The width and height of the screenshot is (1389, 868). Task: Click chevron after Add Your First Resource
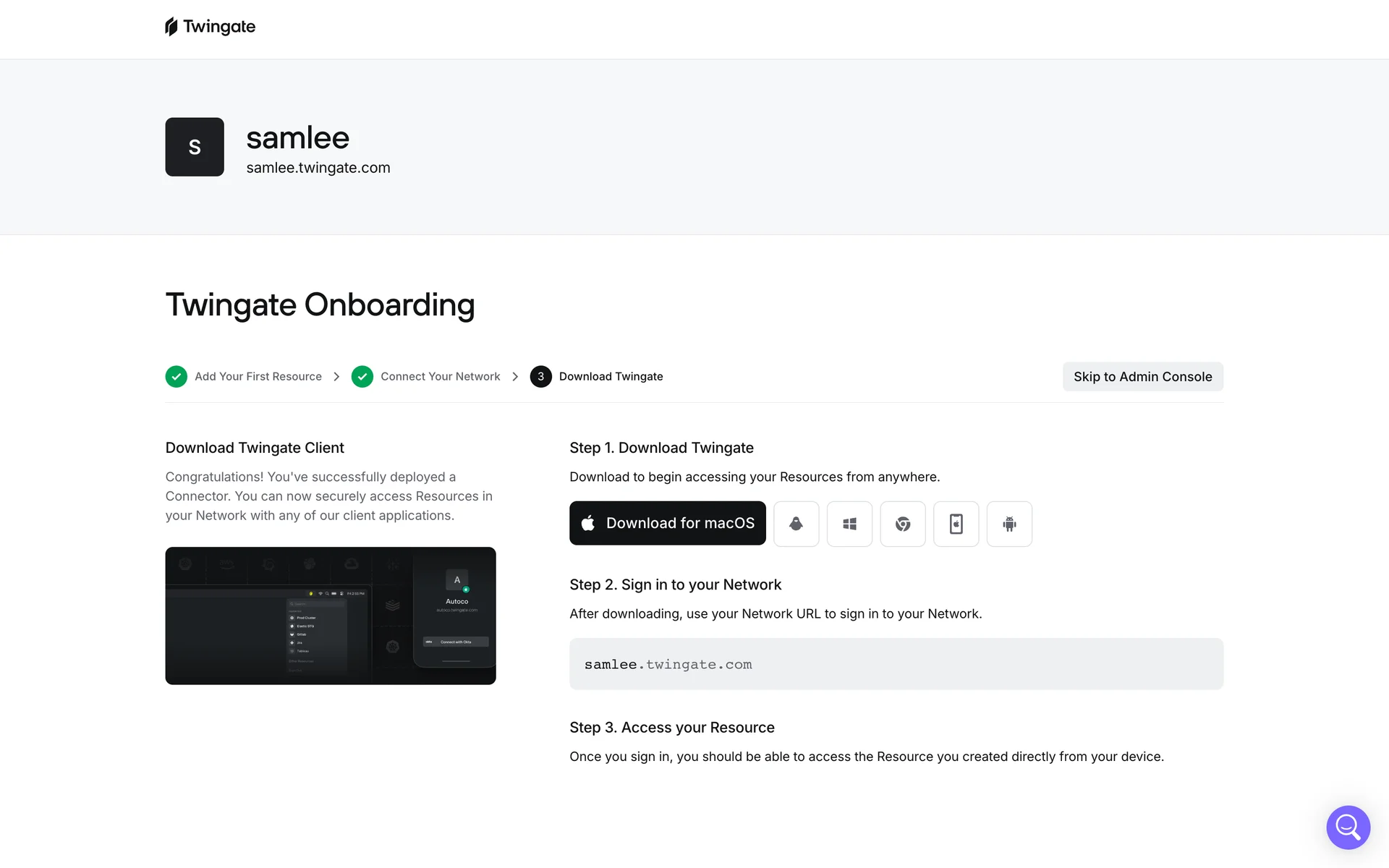[336, 376]
